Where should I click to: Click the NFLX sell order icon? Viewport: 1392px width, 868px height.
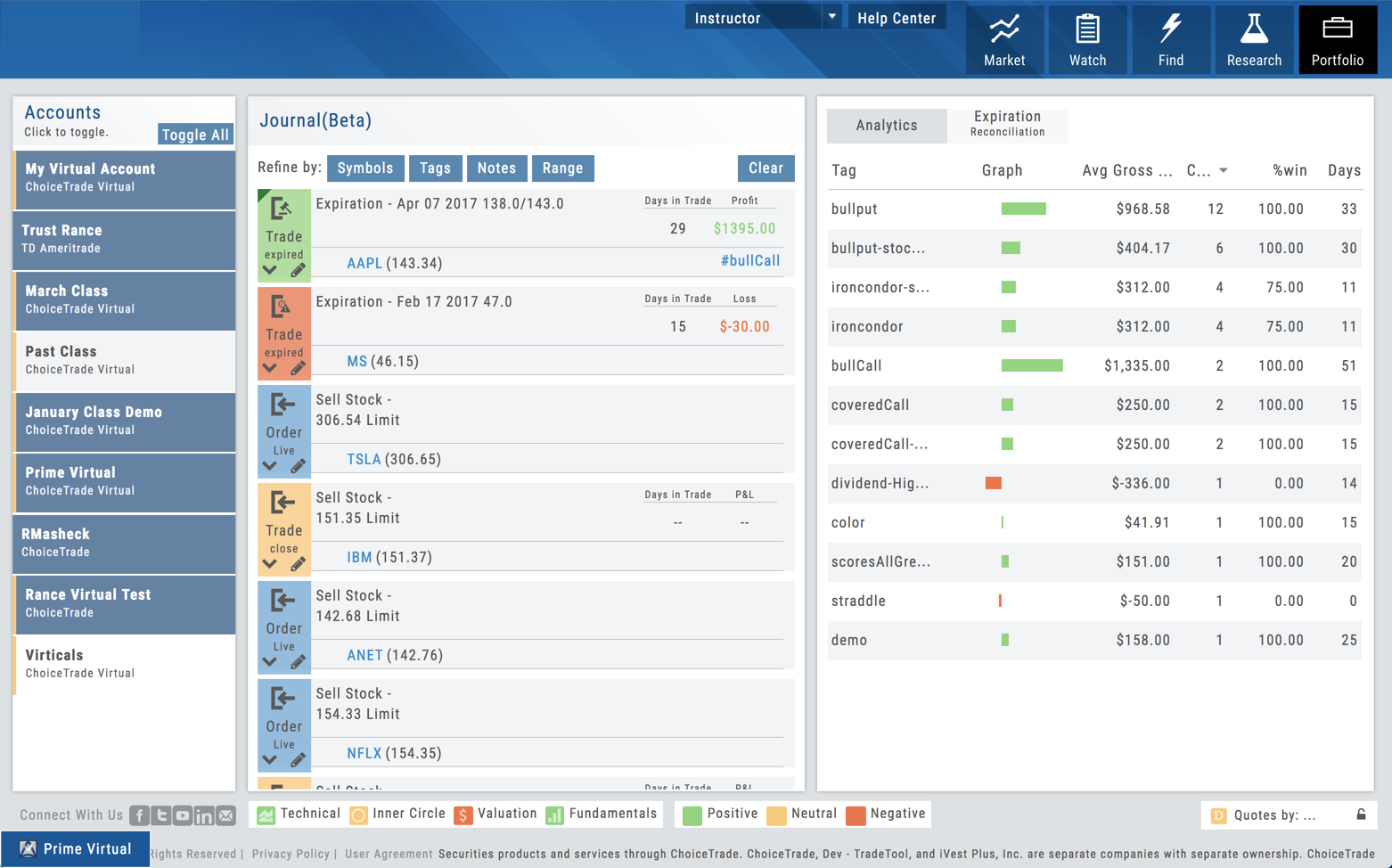click(282, 700)
